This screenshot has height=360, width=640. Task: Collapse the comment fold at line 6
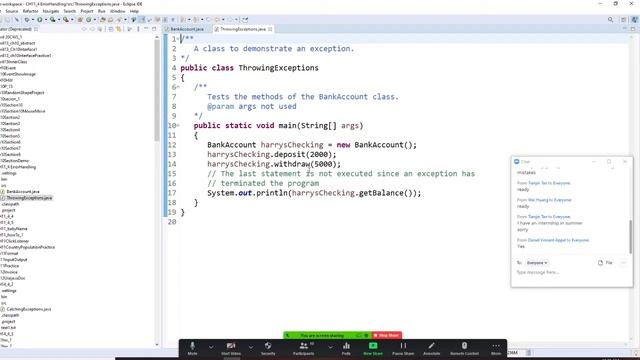[x=178, y=87]
